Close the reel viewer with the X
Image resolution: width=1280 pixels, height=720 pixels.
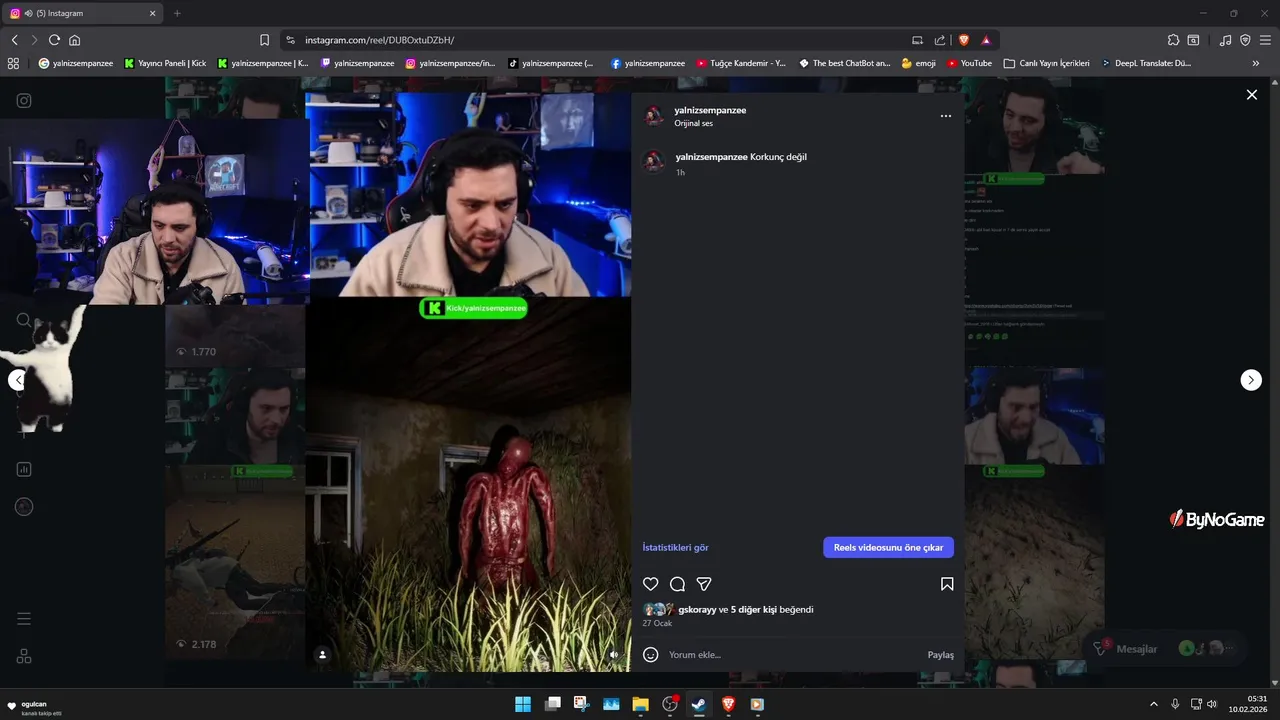point(1252,94)
